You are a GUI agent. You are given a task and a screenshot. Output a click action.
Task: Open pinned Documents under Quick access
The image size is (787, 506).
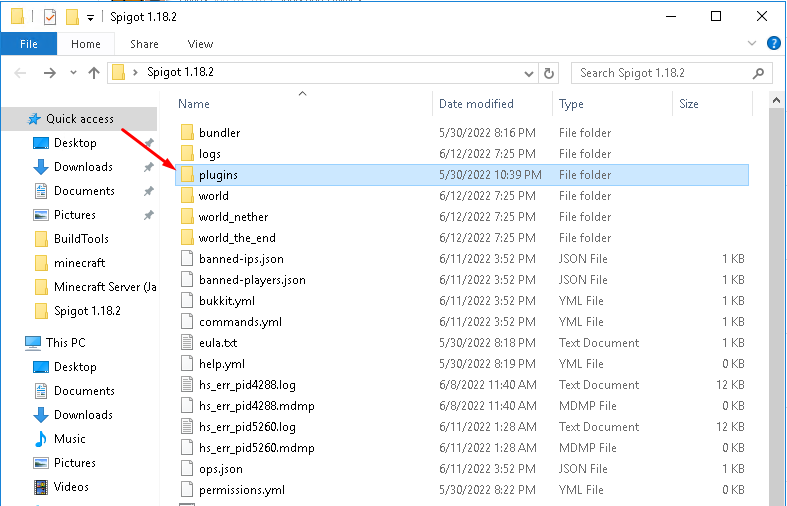[x=84, y=191]
